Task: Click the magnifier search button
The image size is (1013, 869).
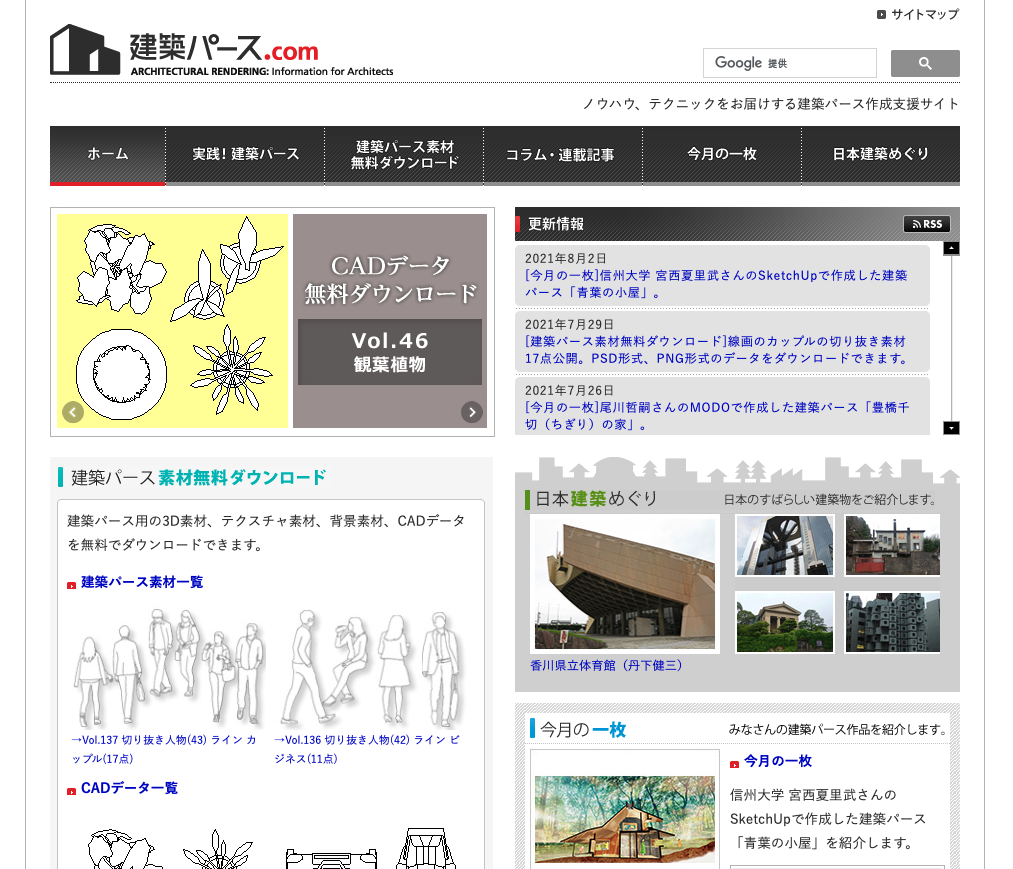Action: (x=924, y=63)
